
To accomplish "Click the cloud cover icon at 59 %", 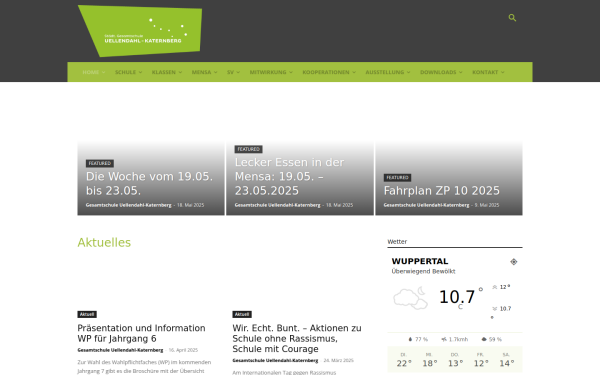I will tap(484, 339).
